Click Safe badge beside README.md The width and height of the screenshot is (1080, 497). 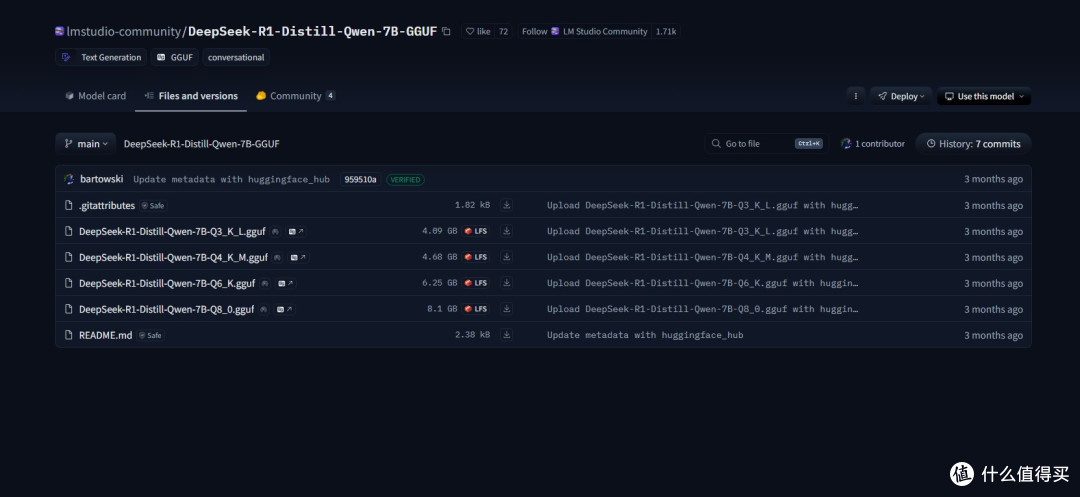pos(150,335)
